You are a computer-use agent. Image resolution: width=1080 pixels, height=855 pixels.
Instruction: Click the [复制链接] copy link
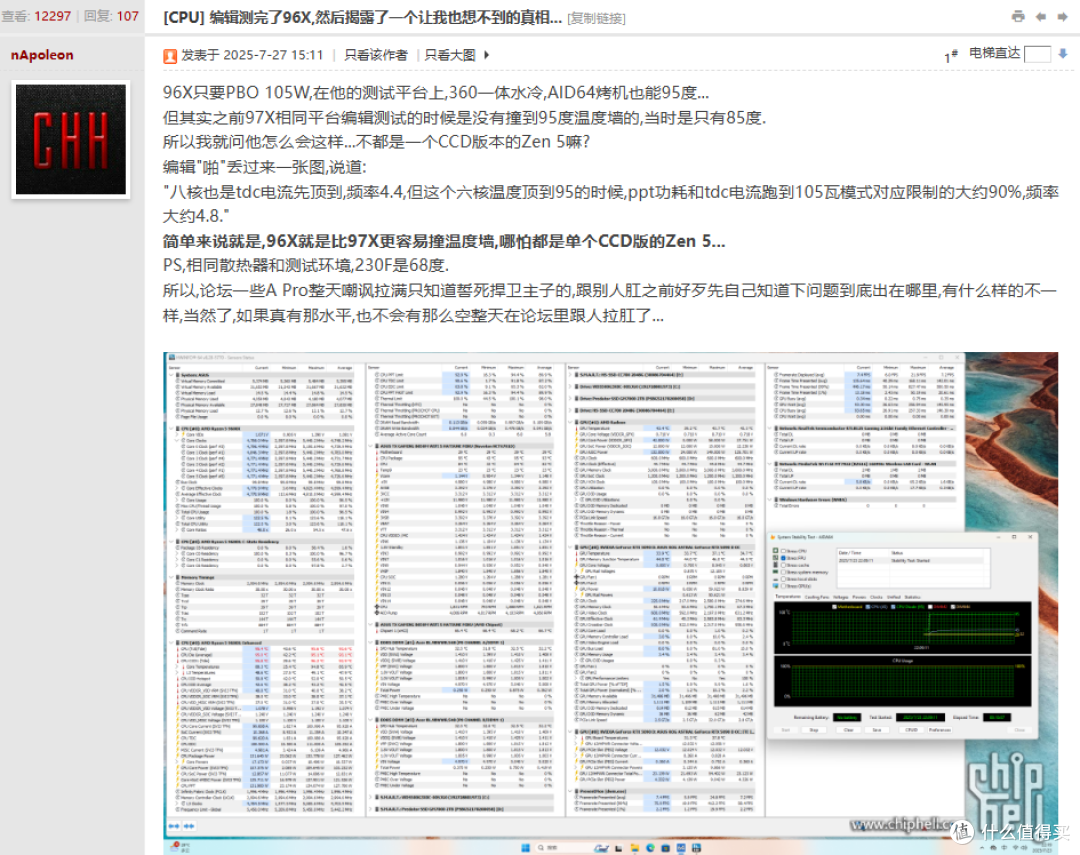tap(596, 19)
